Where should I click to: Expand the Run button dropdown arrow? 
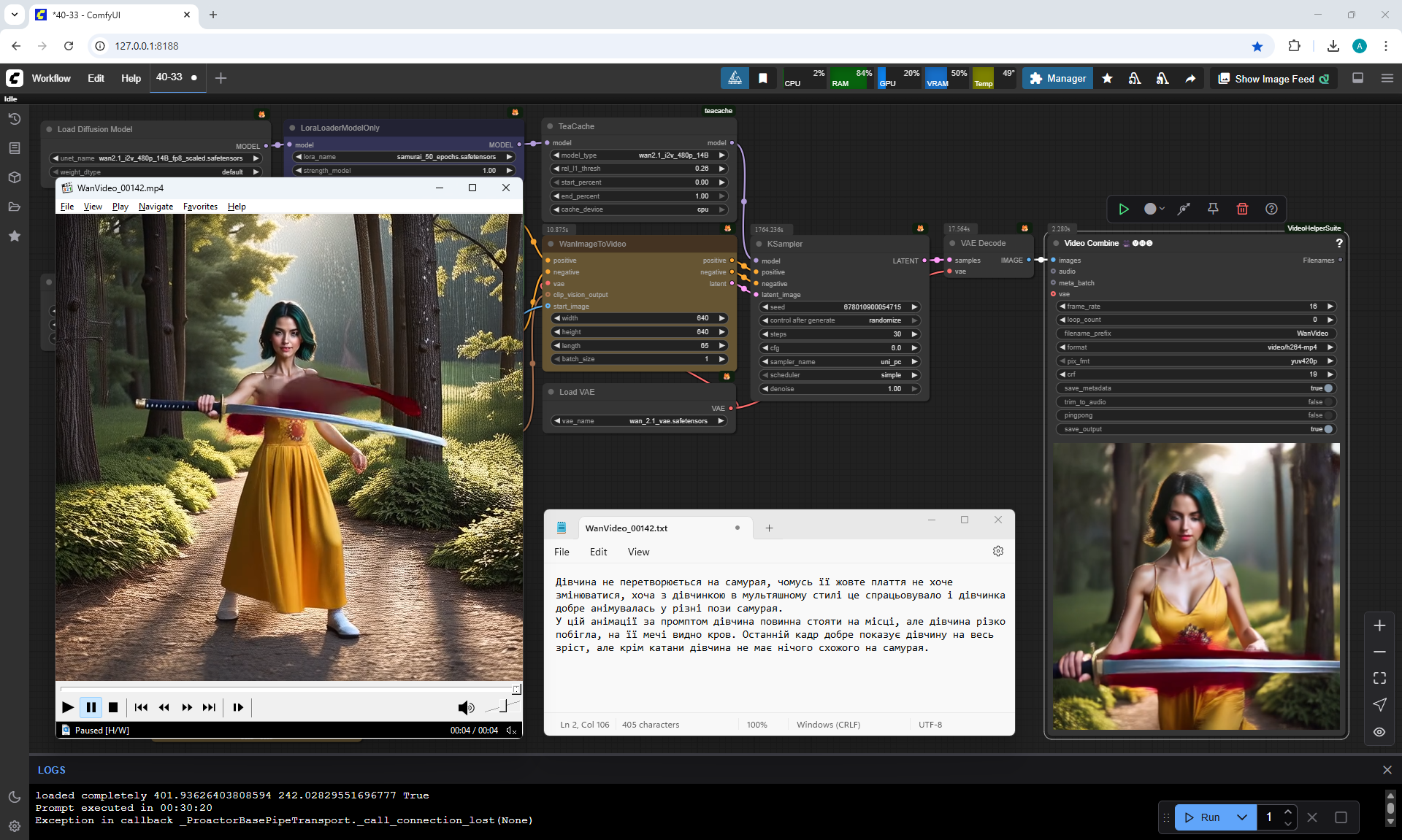(1242, 817)
